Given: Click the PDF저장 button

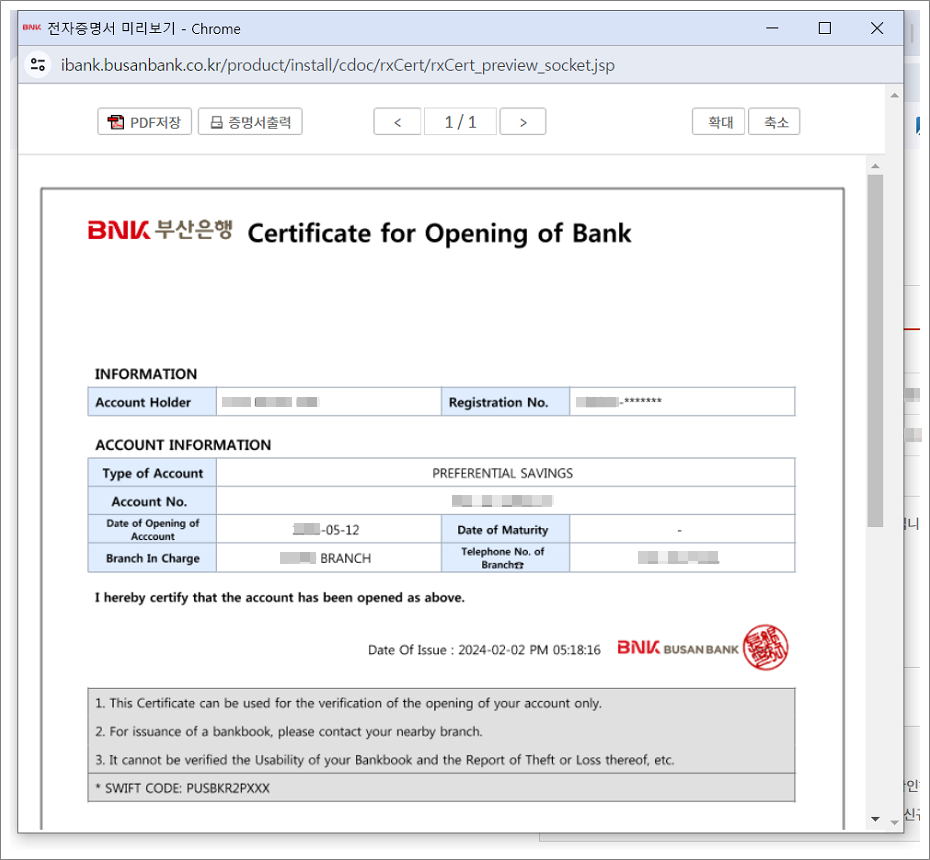Looking at the screenshot, I should (144, 122).
